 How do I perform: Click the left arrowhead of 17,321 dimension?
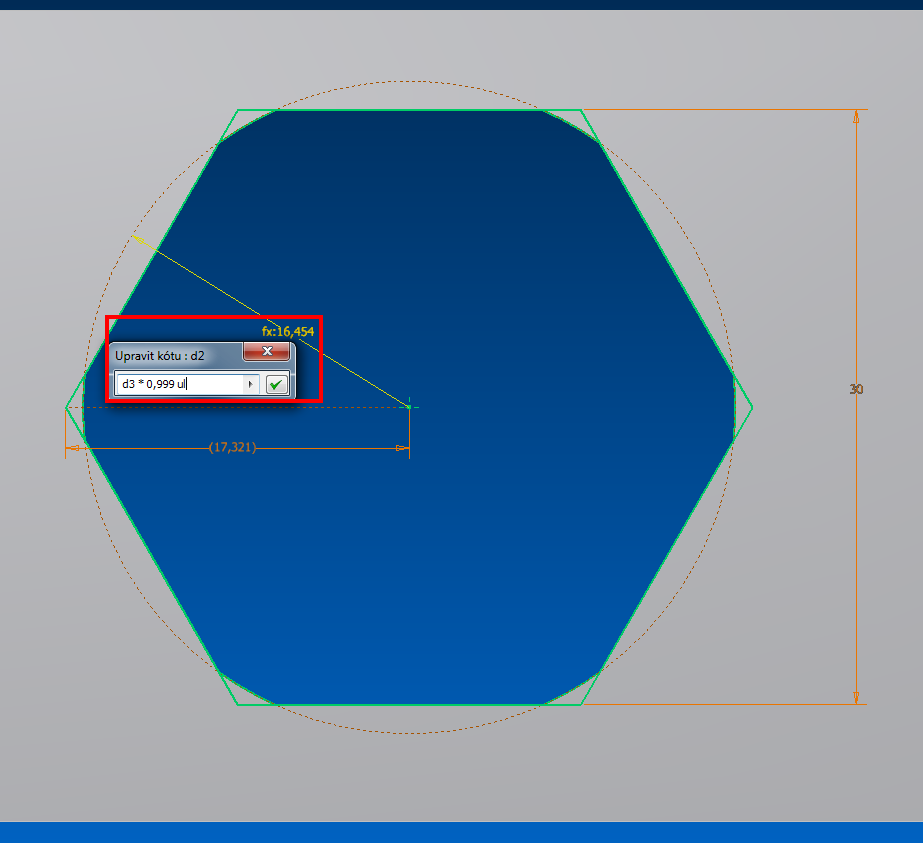click(73, 448)
